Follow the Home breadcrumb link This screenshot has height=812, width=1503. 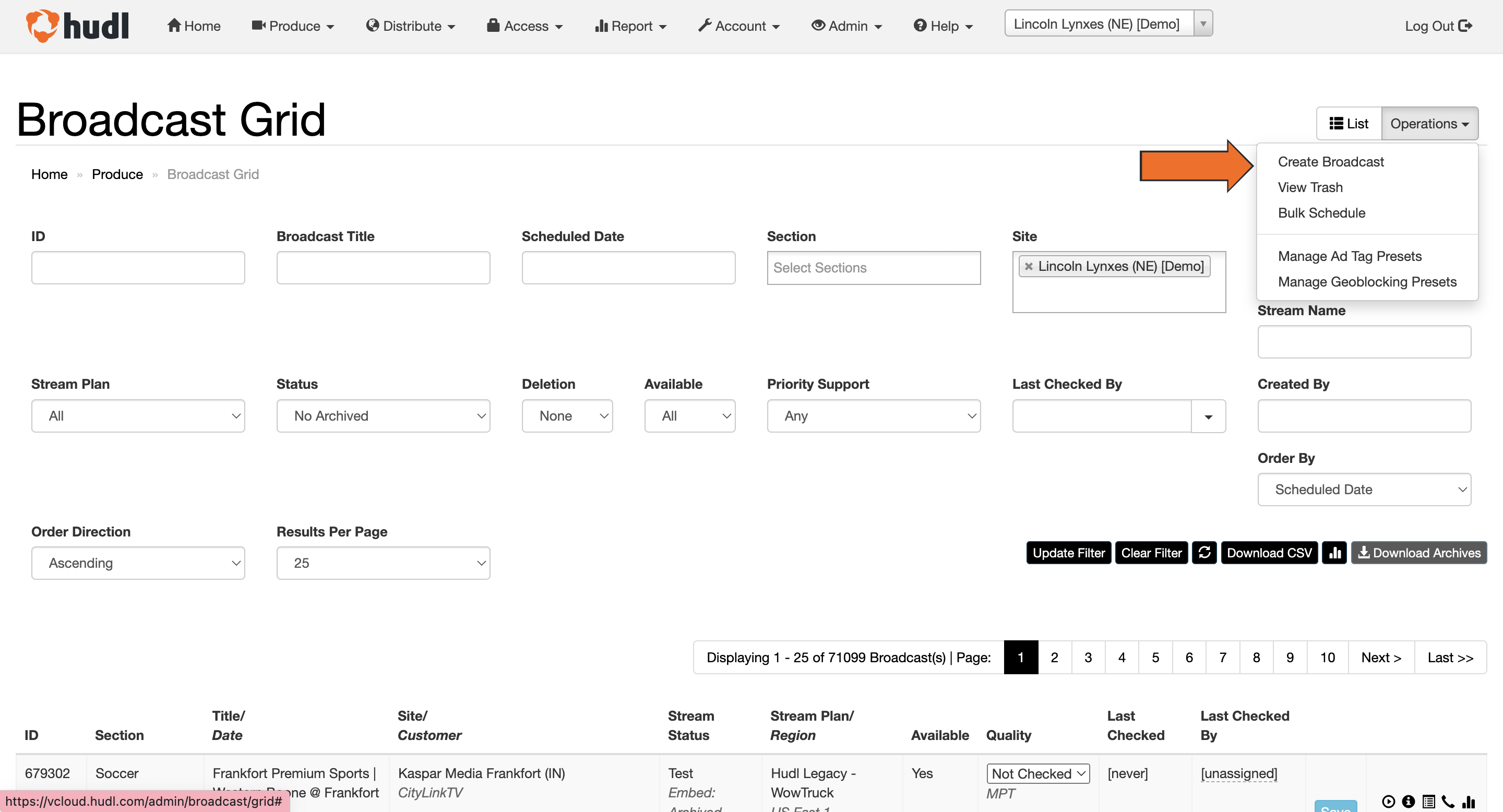49,174
